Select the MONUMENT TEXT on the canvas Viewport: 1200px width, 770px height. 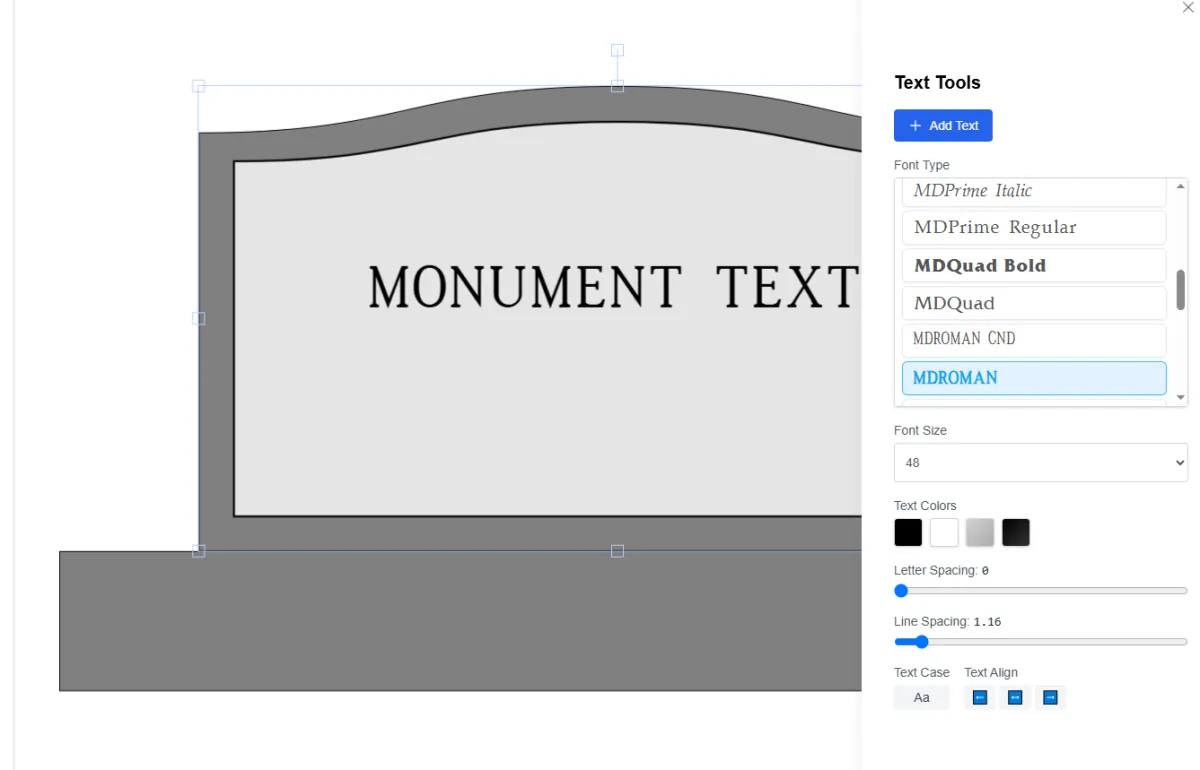(613, 287)
